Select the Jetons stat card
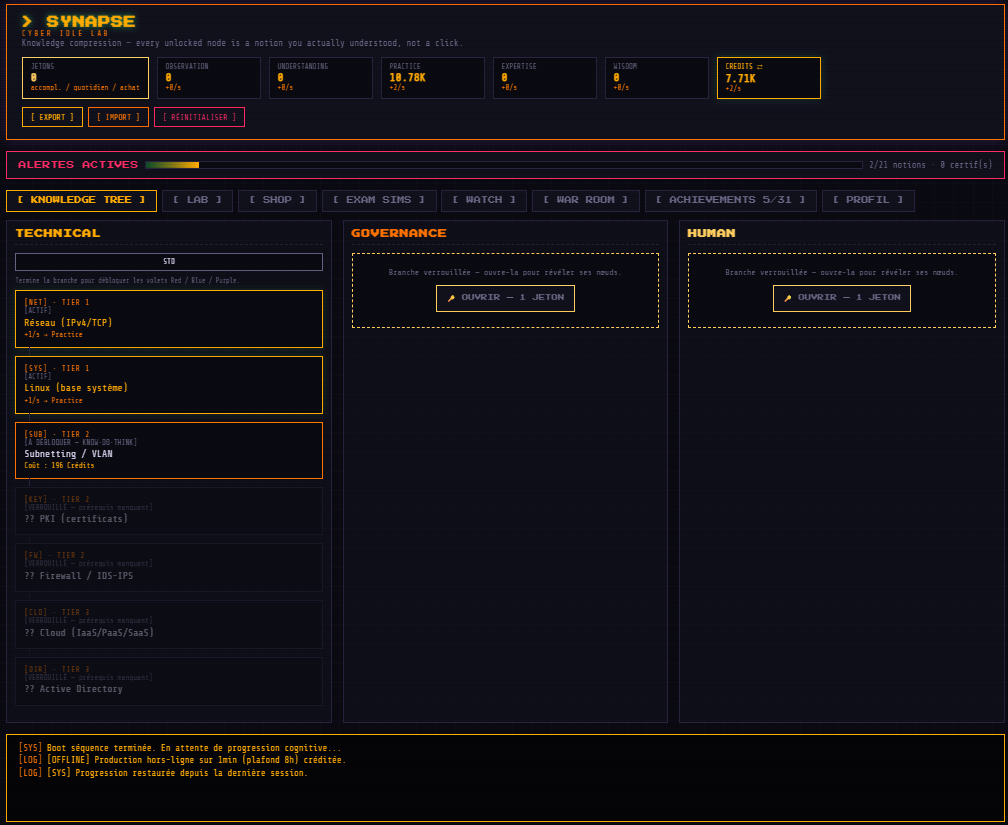1008x825 pixels. point(86,78)
